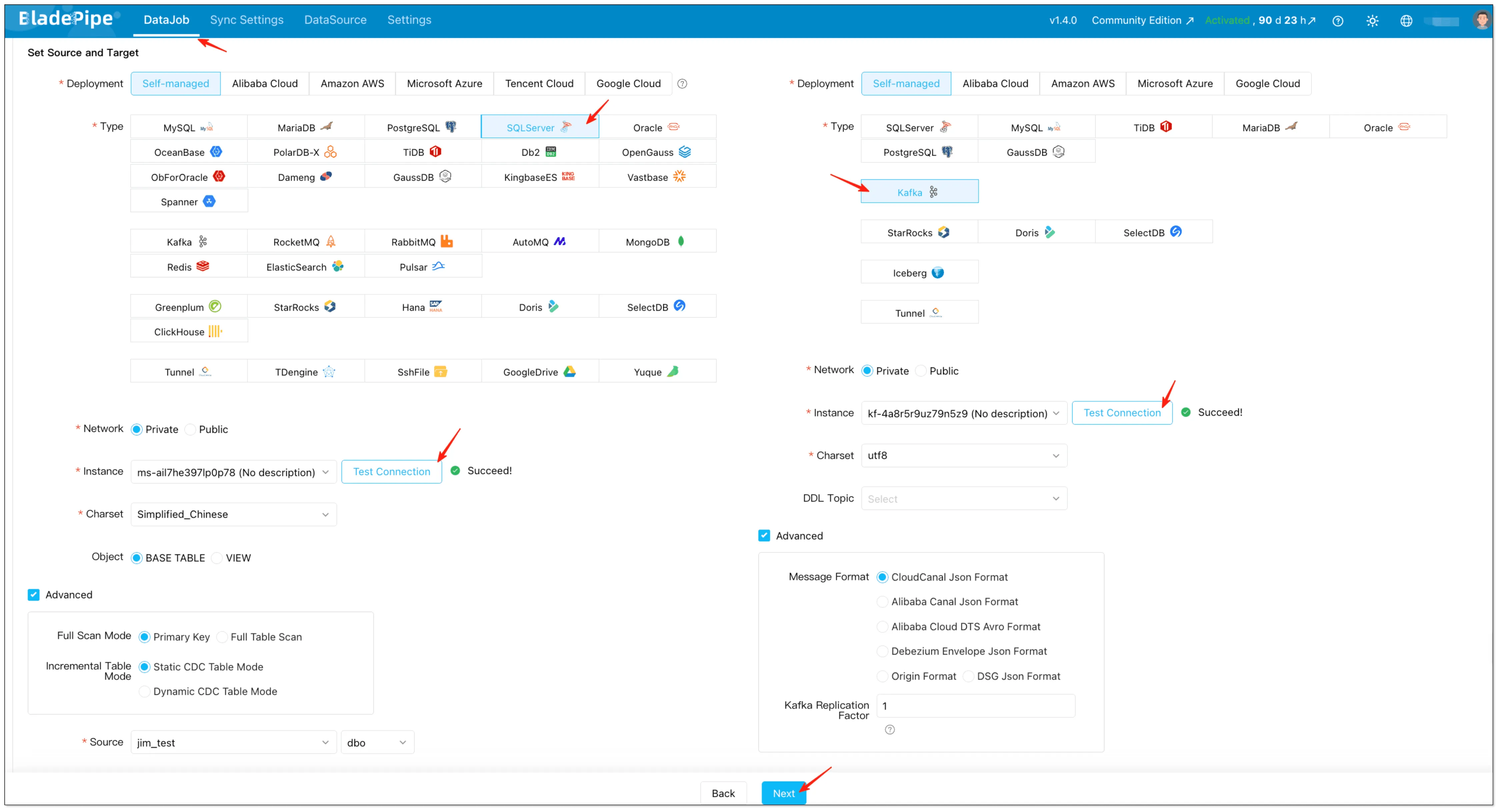The image size is (1500, 812).
Task: Open the help question mark next to Deployment
Action: click(682, 83)
